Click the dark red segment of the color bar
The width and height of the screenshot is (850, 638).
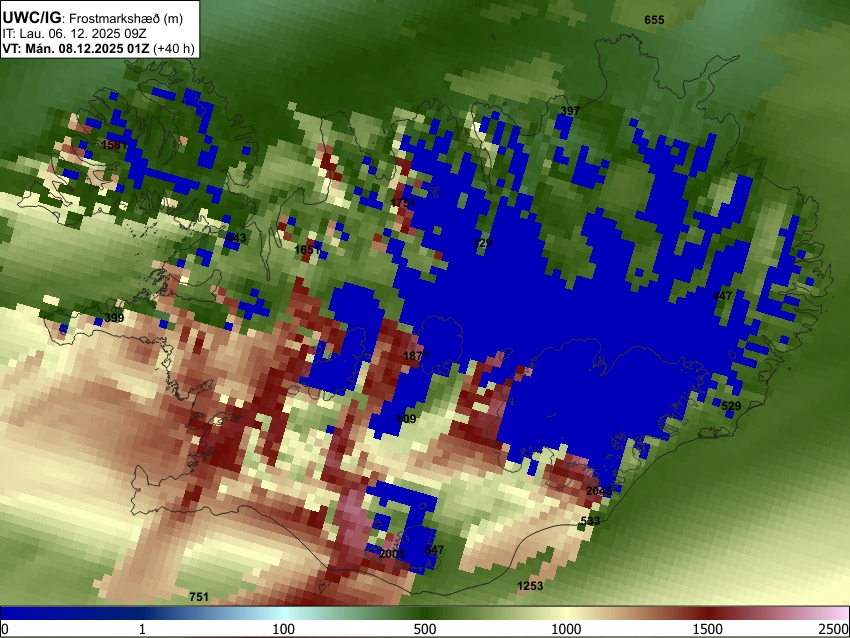click(x=707, y=613)
